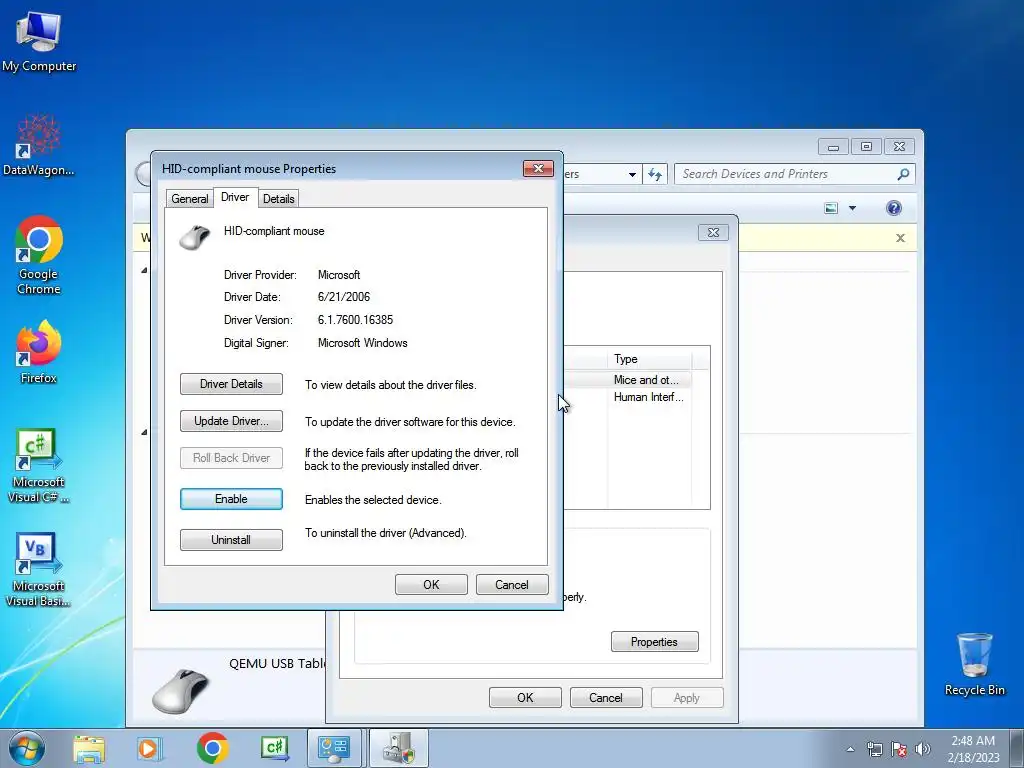Screen dimensions: 1024x768
Task: Select the Driver tab
Action: pyautogui.click(x=235, y=197)
